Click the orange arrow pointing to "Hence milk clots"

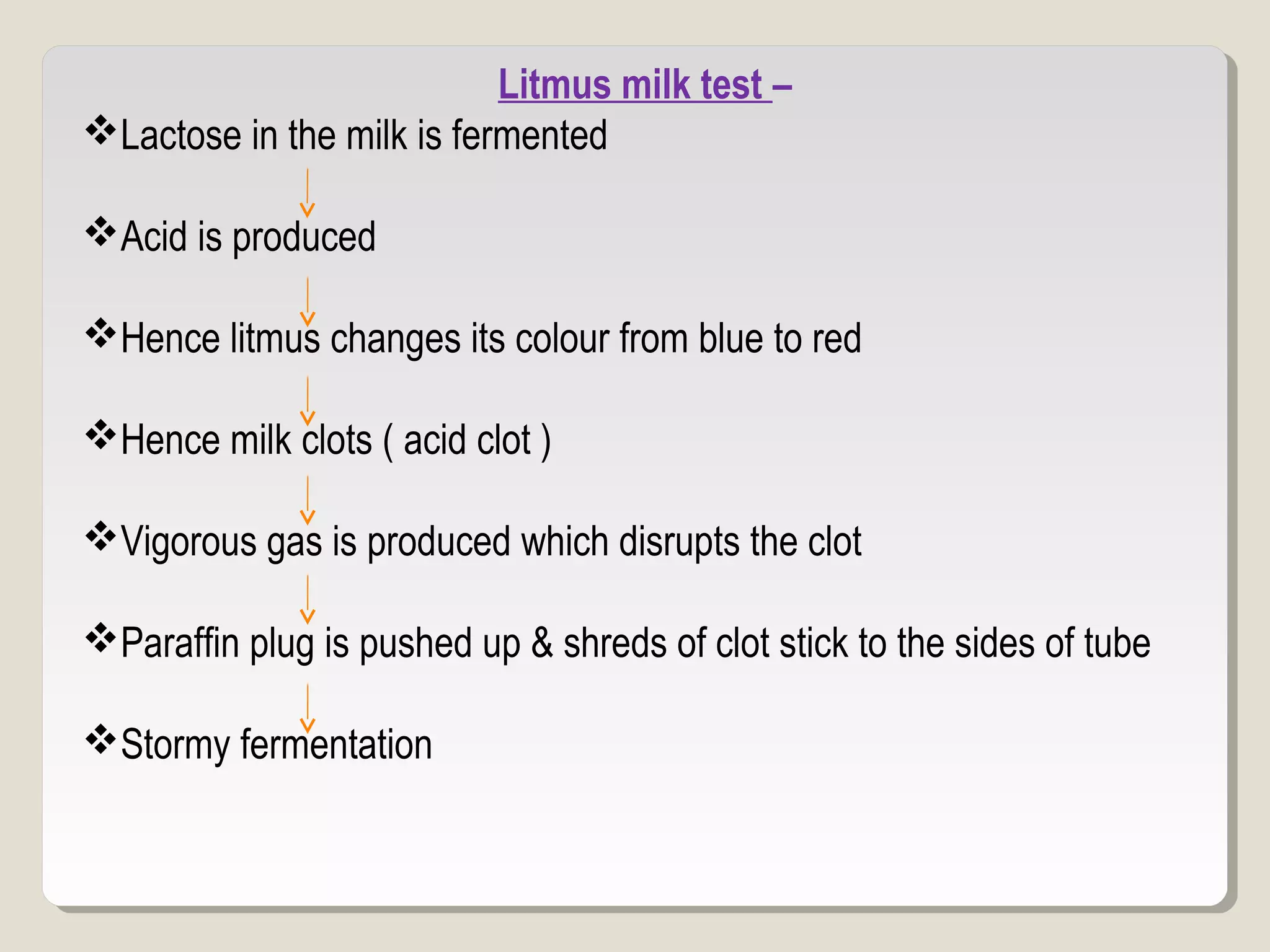pyautogui.click(x=308, y=400)
